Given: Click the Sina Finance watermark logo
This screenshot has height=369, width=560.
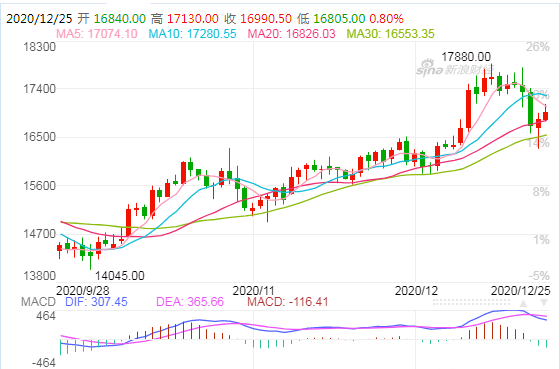Looking at the screenshot, I should pos(455,69).
